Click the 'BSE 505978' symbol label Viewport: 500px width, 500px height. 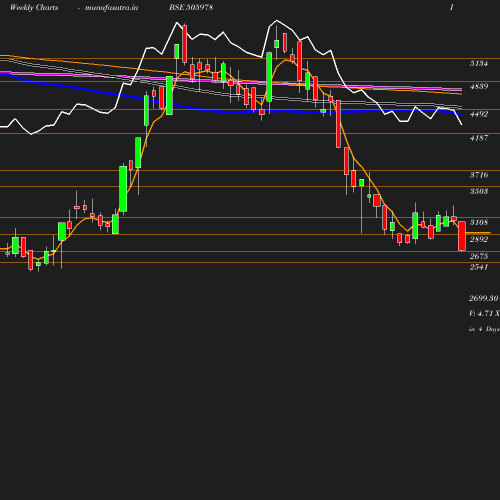[x=191, y=7]
